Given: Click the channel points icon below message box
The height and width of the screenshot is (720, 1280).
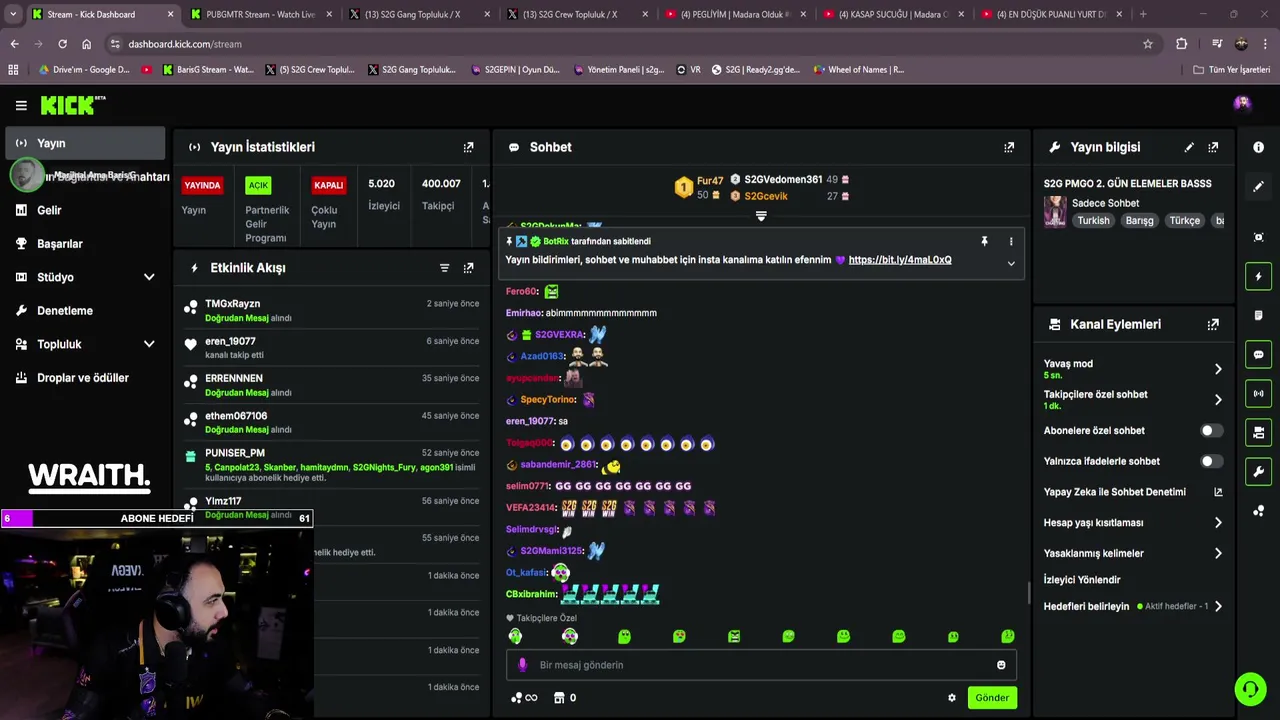Looking at the screenshot, I should click(516, 698).
